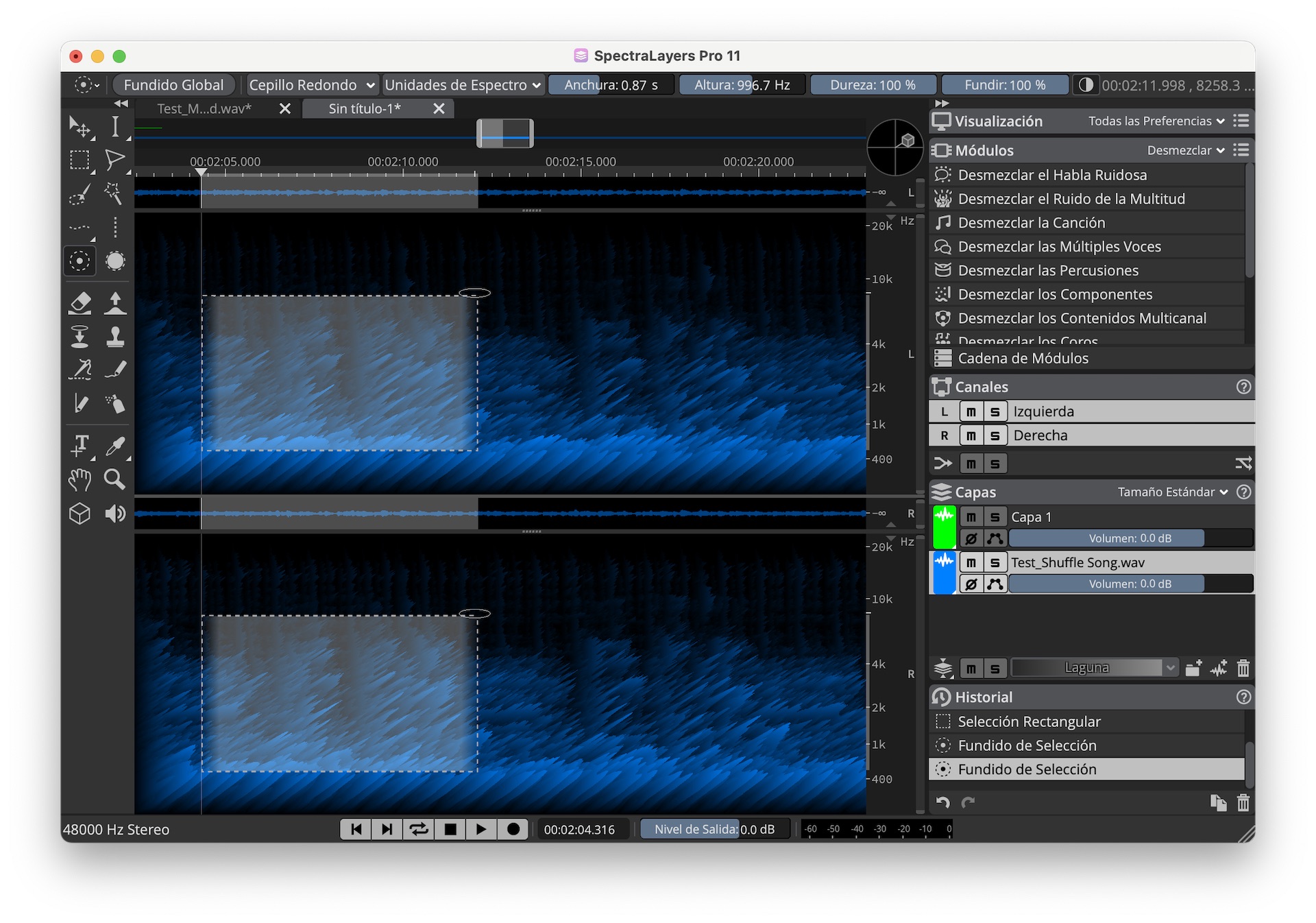Open the Tamaño Estándar dropdown
Viewport: 1316px width, 923px height.
pyautogui.click(x=1173, y=492)
